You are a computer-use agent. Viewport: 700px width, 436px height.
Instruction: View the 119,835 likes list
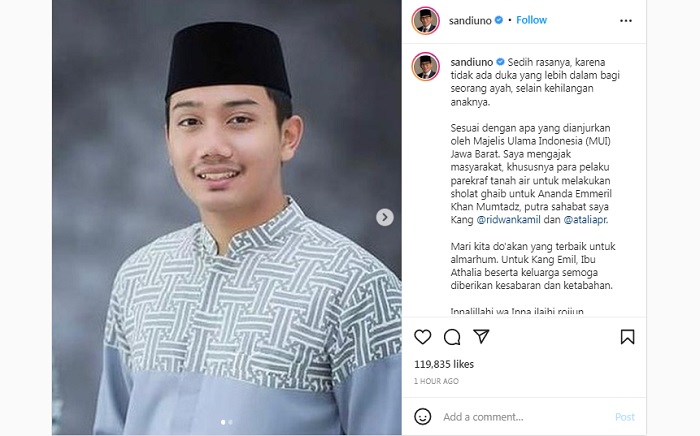pos(444,364)
